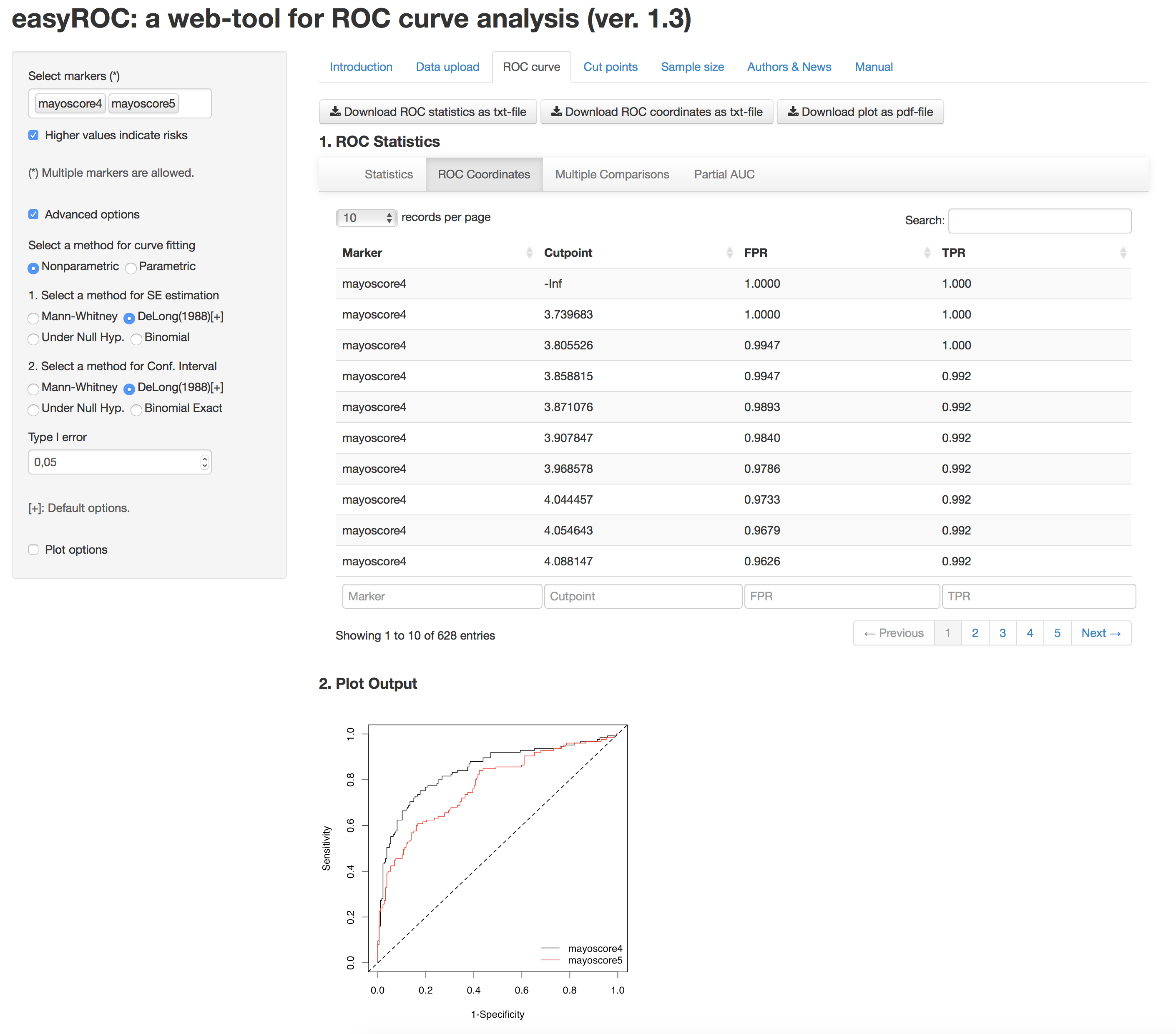The width and height of the screenshot is (1176, 1034).
Task: Select the Parametric curve fitting radio
Action: [x=131, y=267]
